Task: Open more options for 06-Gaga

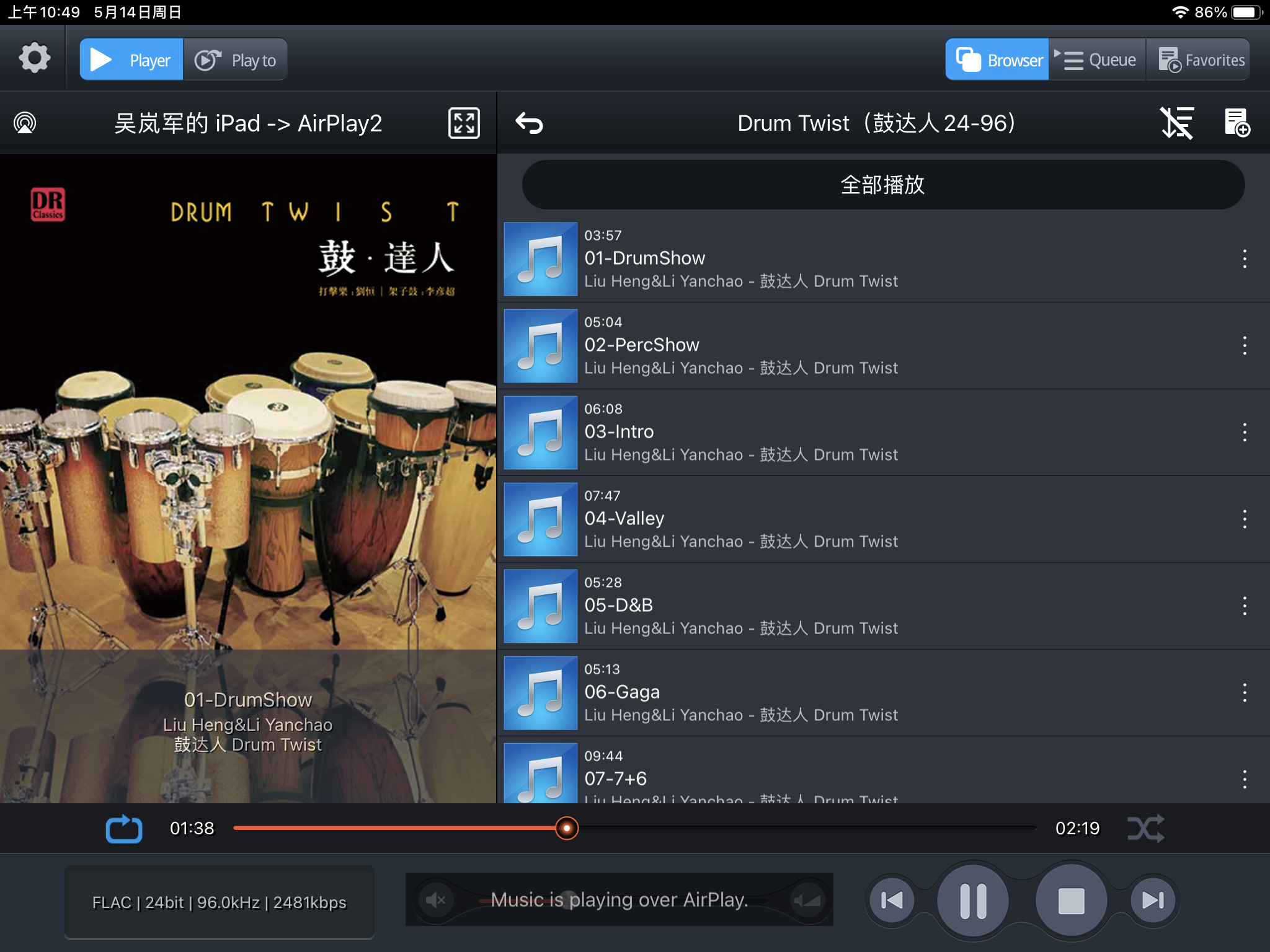Action: [x=1244, y=693]
